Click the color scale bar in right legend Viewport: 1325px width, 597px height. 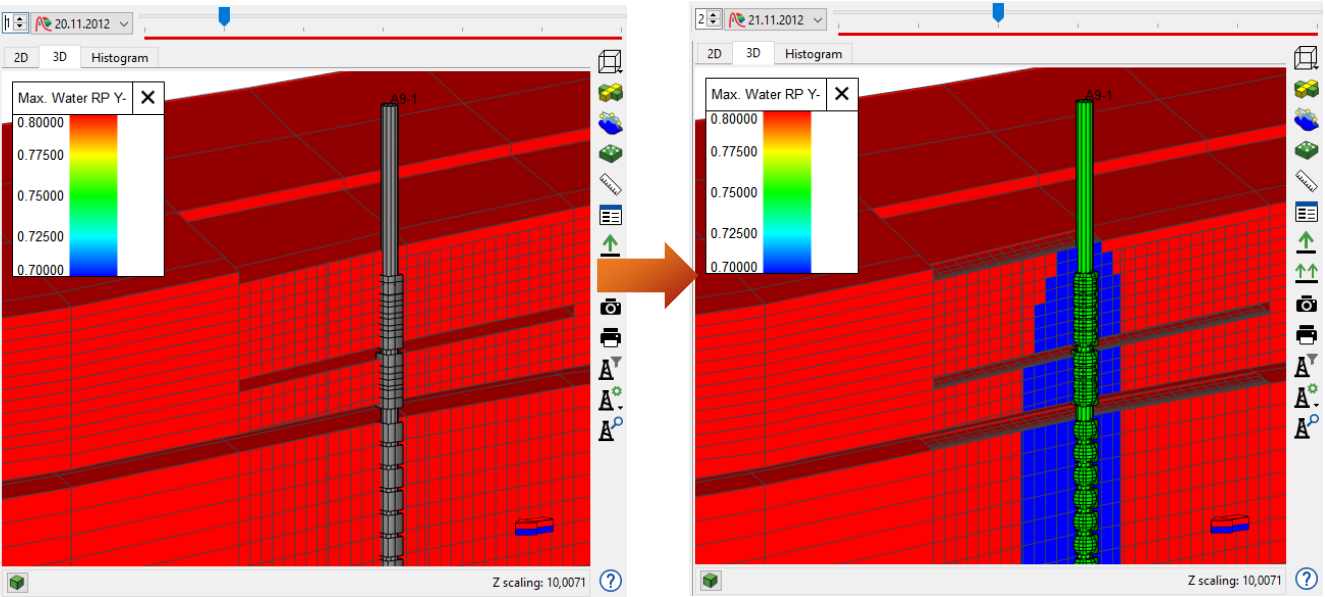(787, 192)
